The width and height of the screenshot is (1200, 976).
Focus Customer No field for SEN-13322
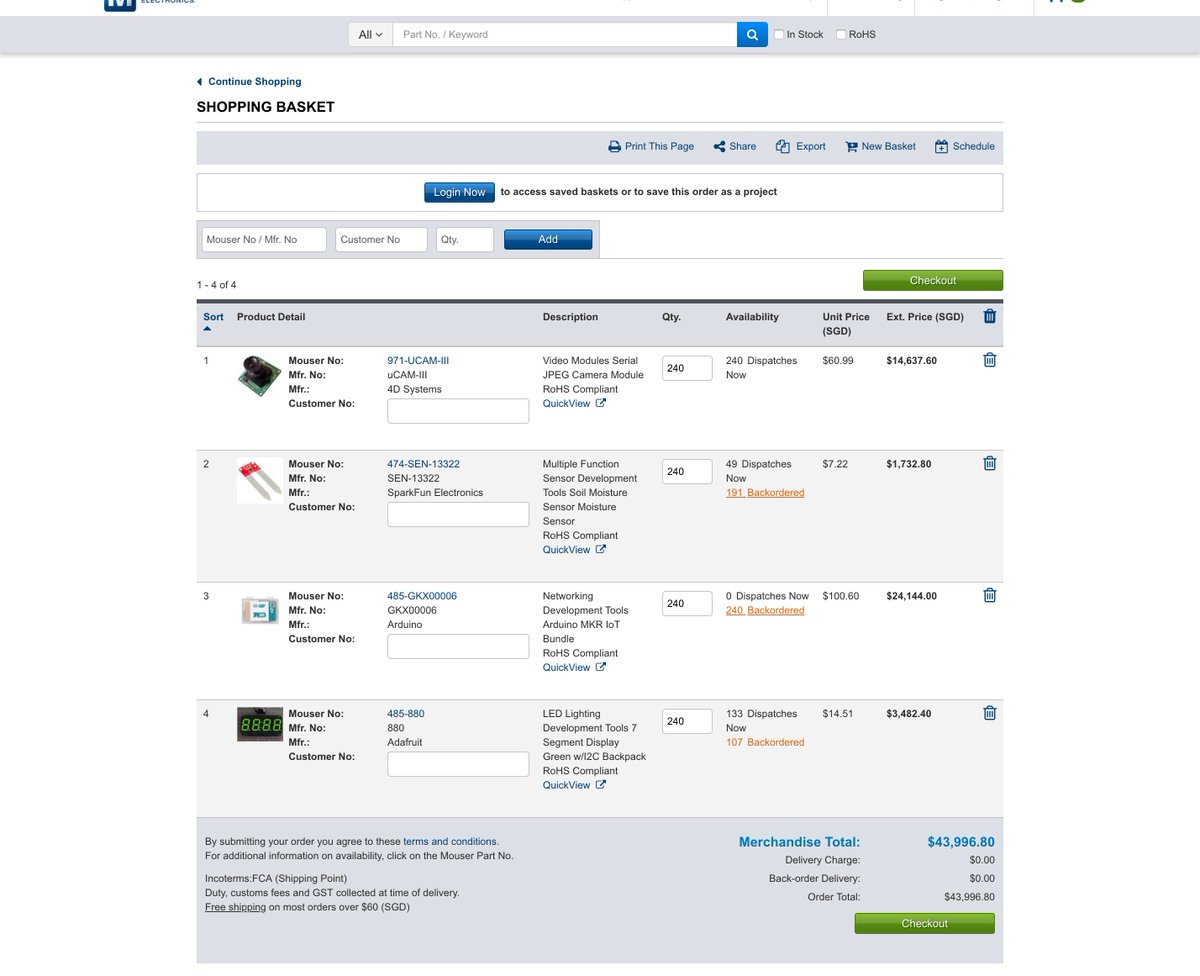[x=458, y=514]
